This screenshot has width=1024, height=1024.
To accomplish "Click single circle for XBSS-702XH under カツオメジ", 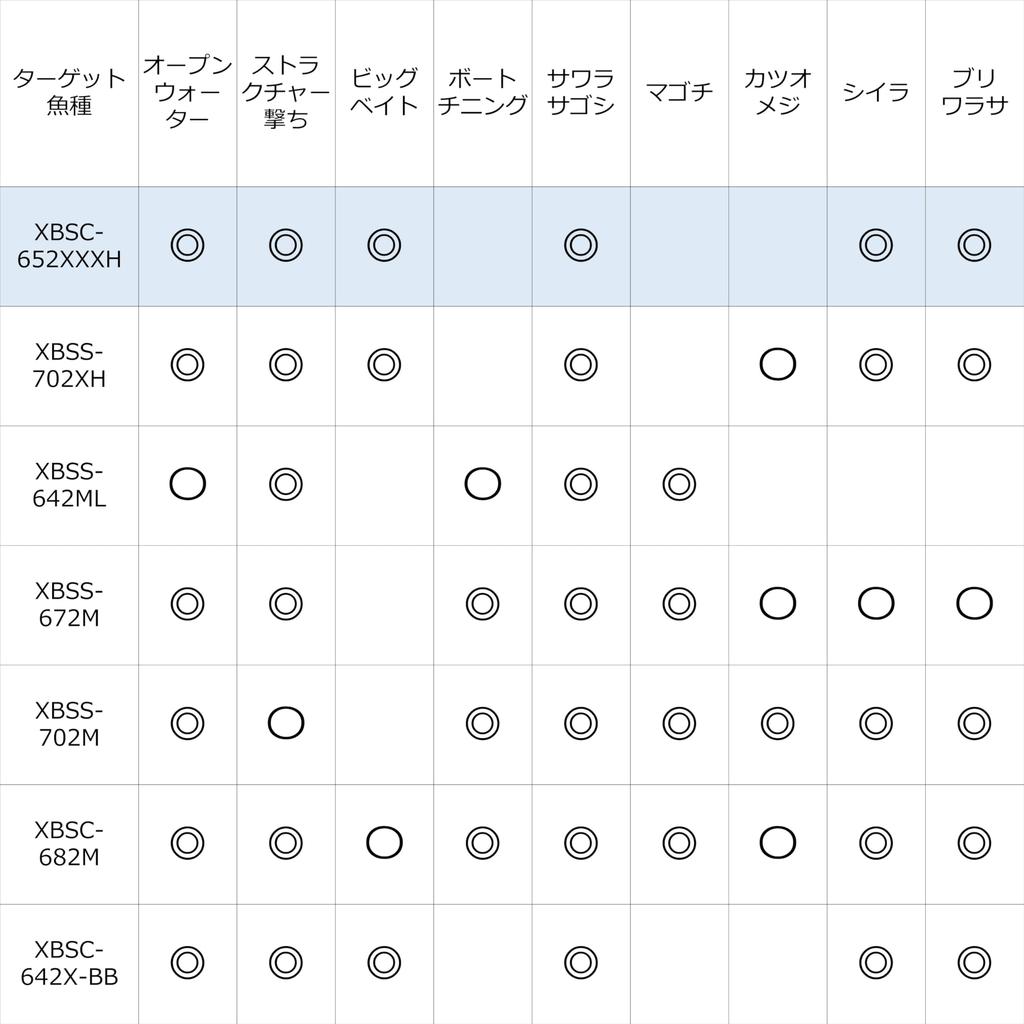I will coord(778,364).
